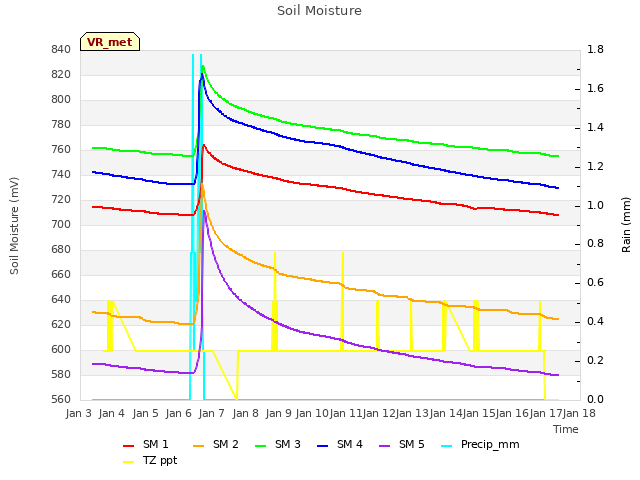Click the Rain (mm) axis label
This screenshot has height=480, width=640.
point(626,225)
